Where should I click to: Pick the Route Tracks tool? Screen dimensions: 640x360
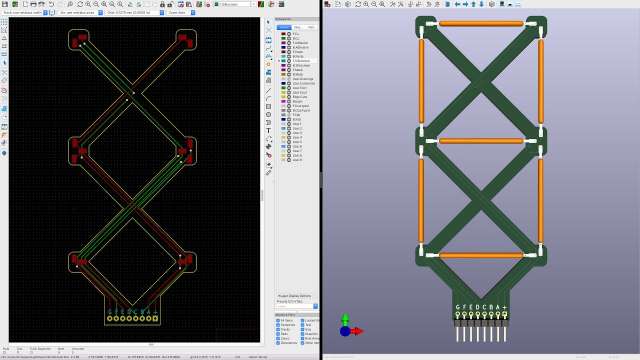[x=268, y=48]
